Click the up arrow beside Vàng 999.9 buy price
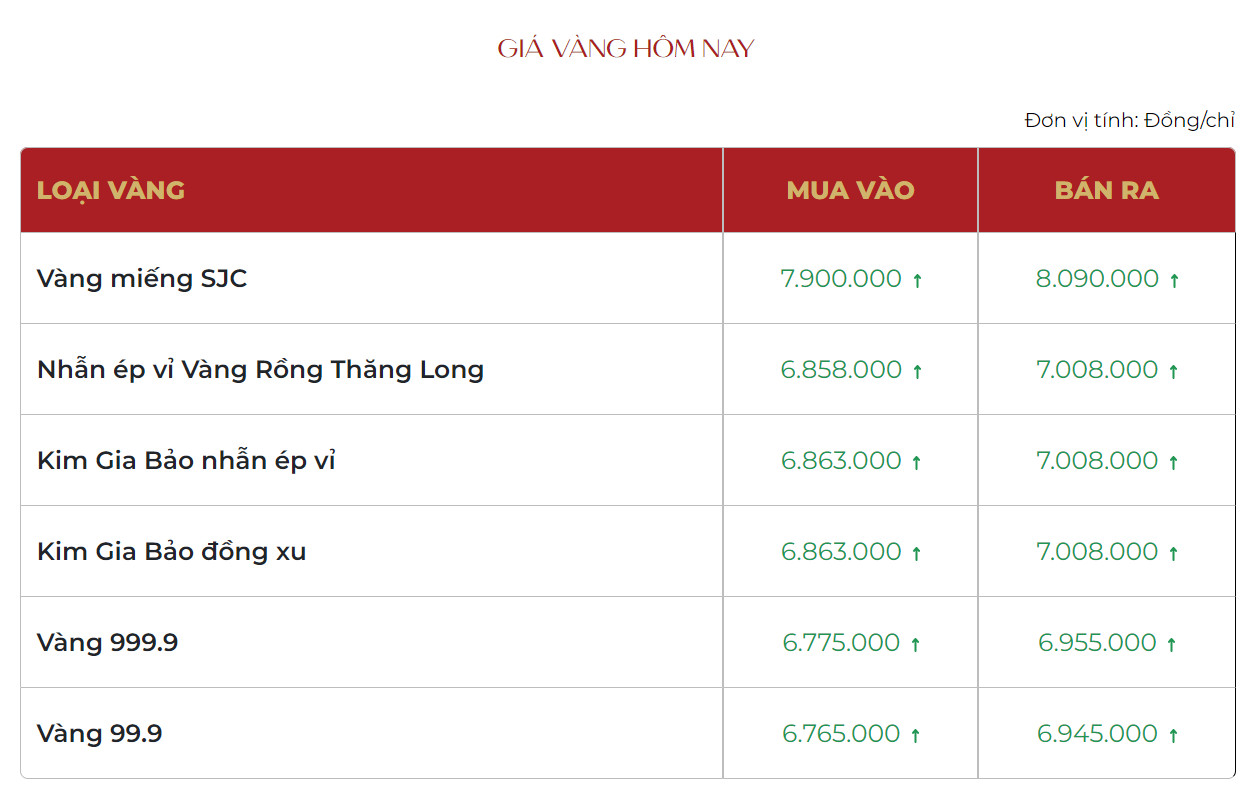1260x793 pixels. [915, 644]
